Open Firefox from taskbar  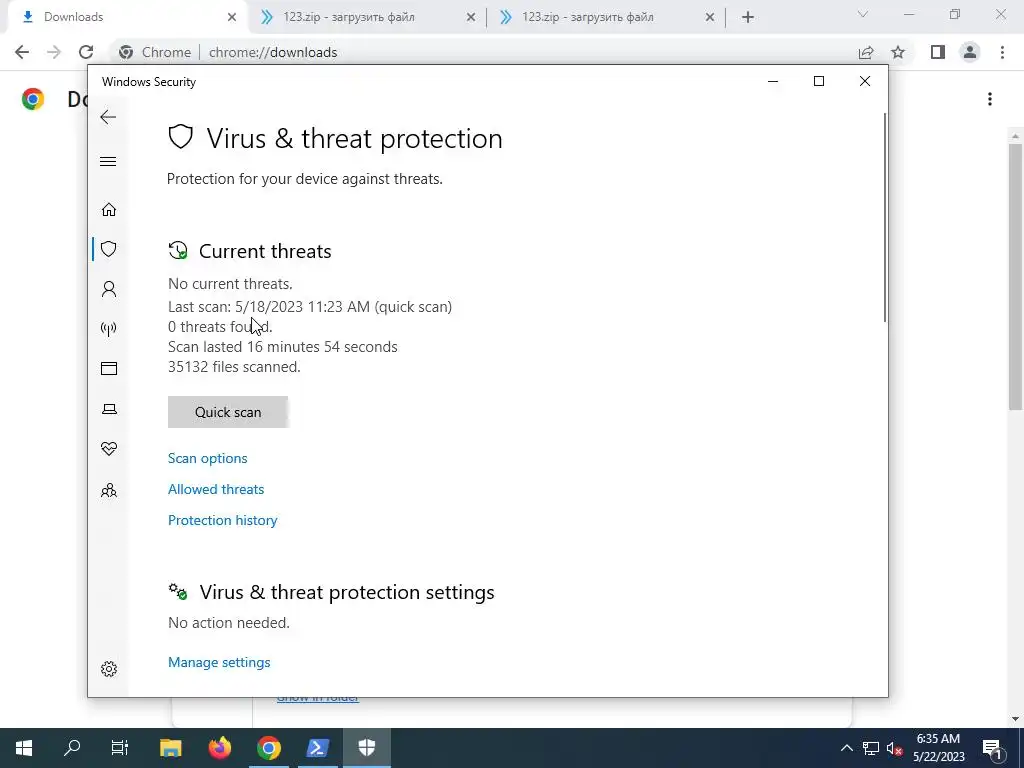click(220, 748)
